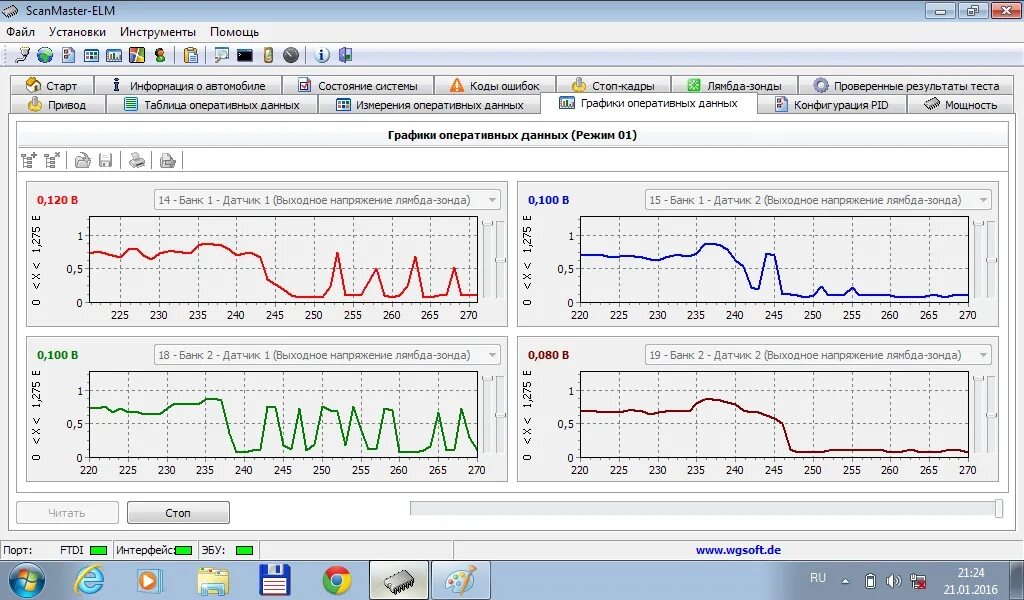Open the Internet Explorer taskbar icon

coord(89,580)
